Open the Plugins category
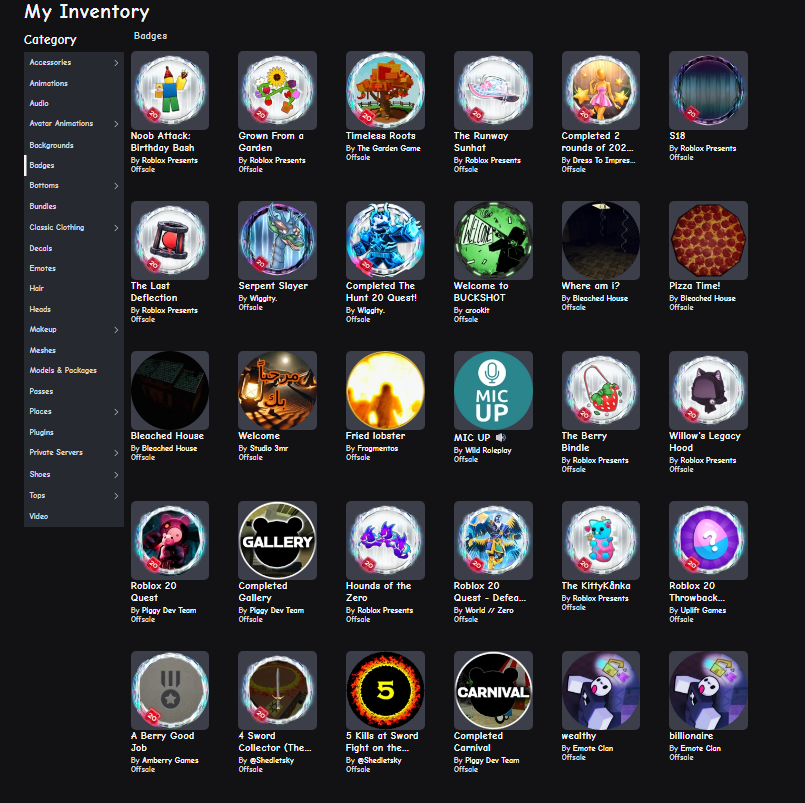 coord(74,433)
